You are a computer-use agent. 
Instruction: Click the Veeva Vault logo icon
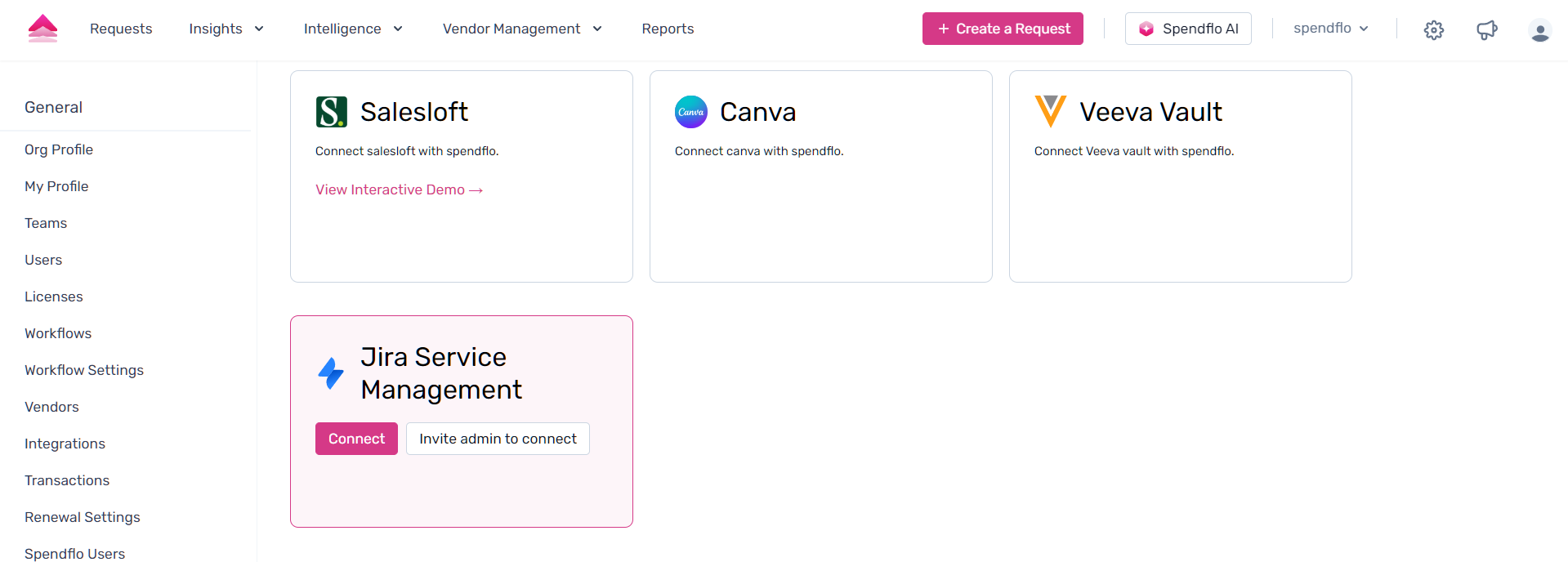coord(1050,112)
